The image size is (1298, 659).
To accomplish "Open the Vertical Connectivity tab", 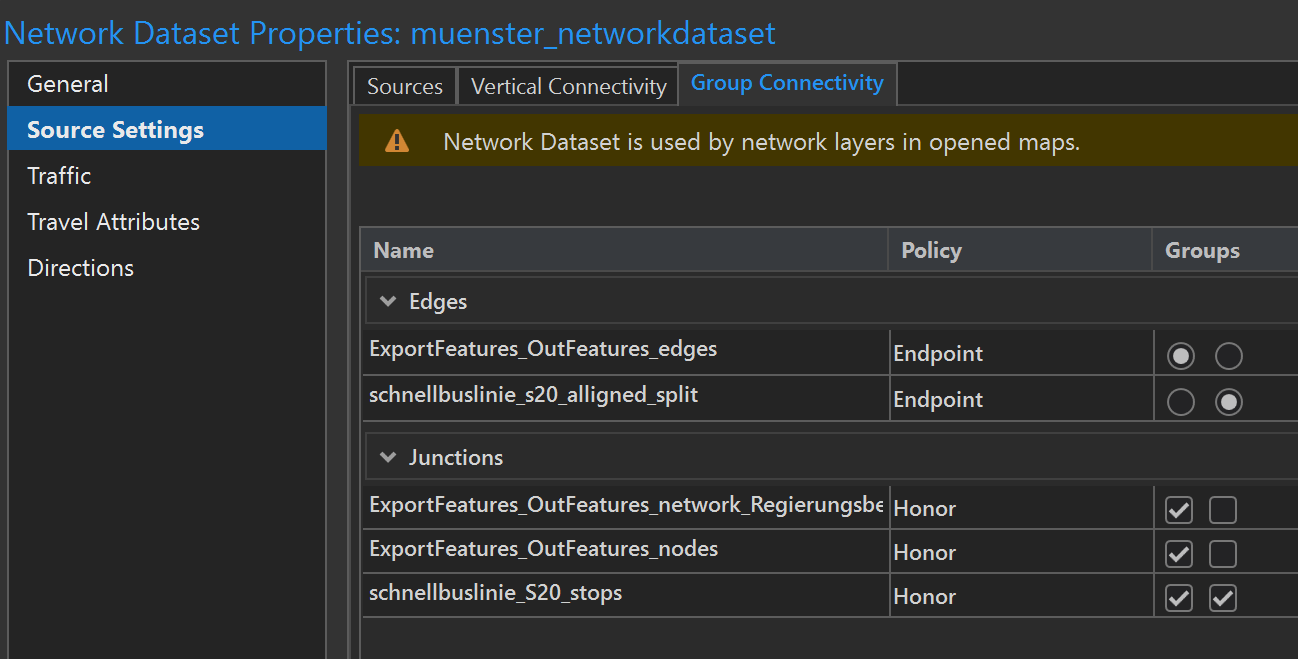I will click(x=567, y=86).
